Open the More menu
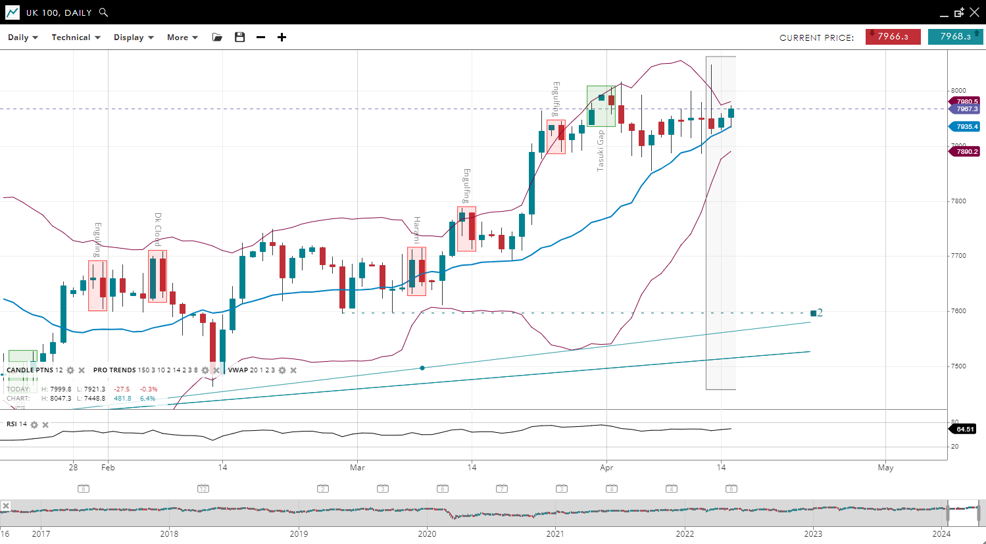This screenshot has width=986, height=544. tap(182, 37)
